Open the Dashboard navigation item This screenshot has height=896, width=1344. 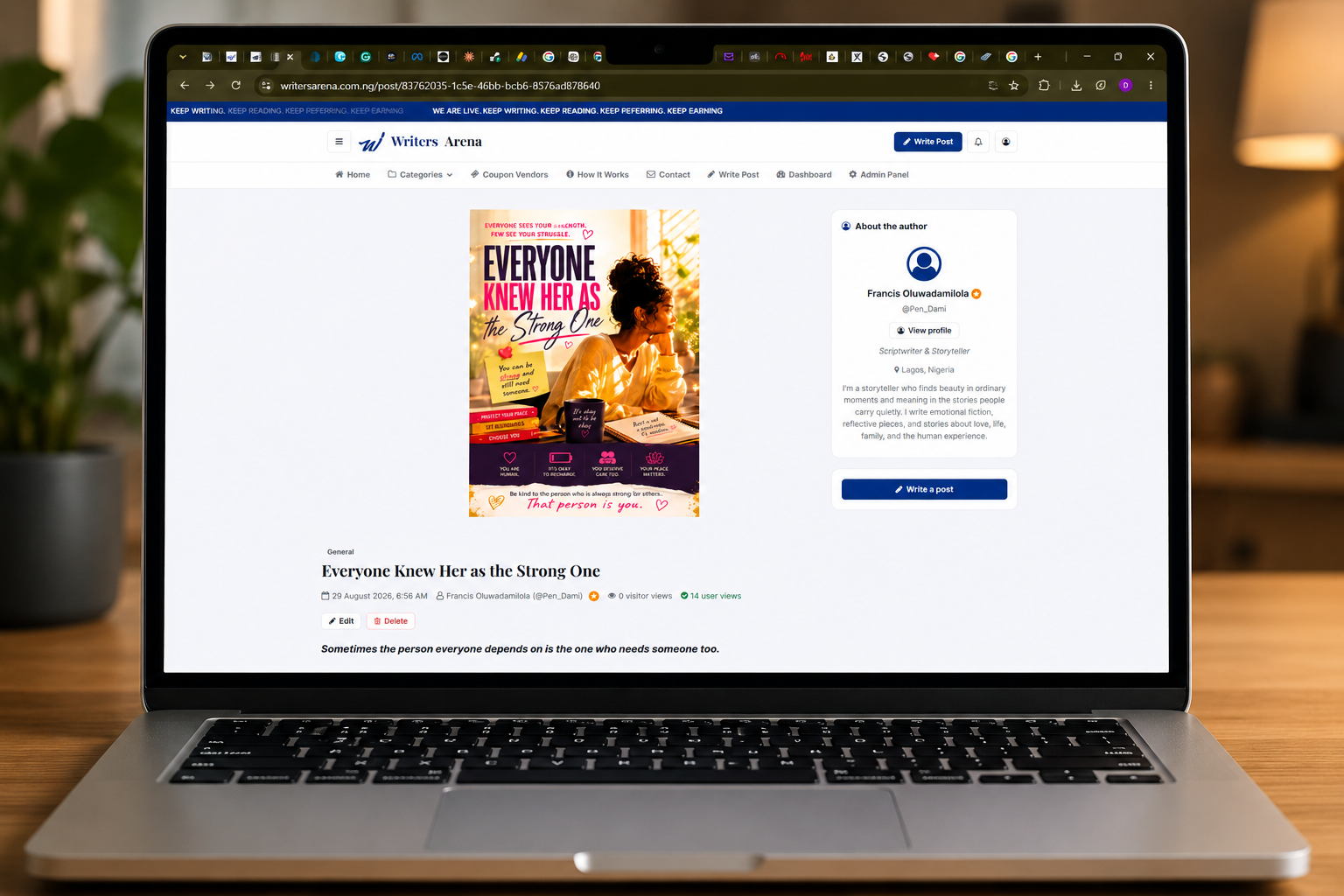tap(804, 175)
